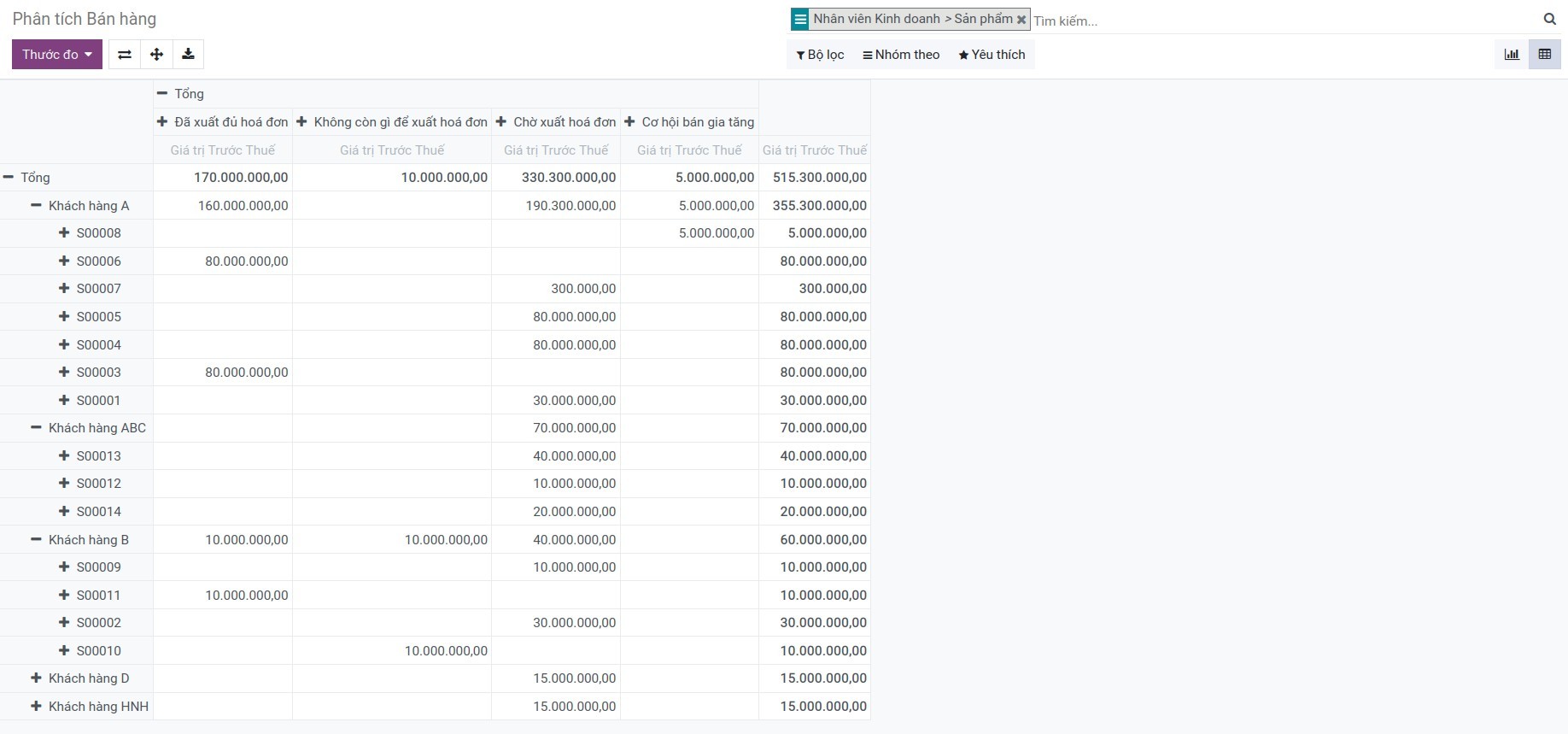Click the search magnifier icon
This screenshot has width=1568, height=734.
tap(1549, 19)
